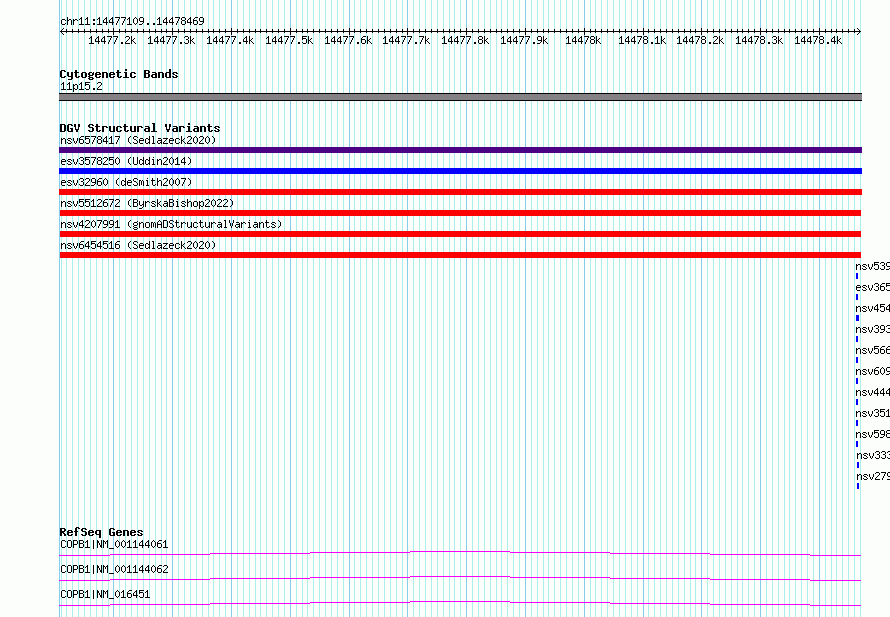Pick the 14477.7k ruler position label
The width and height of the screenshot is (890, 617).
[406, 40]
